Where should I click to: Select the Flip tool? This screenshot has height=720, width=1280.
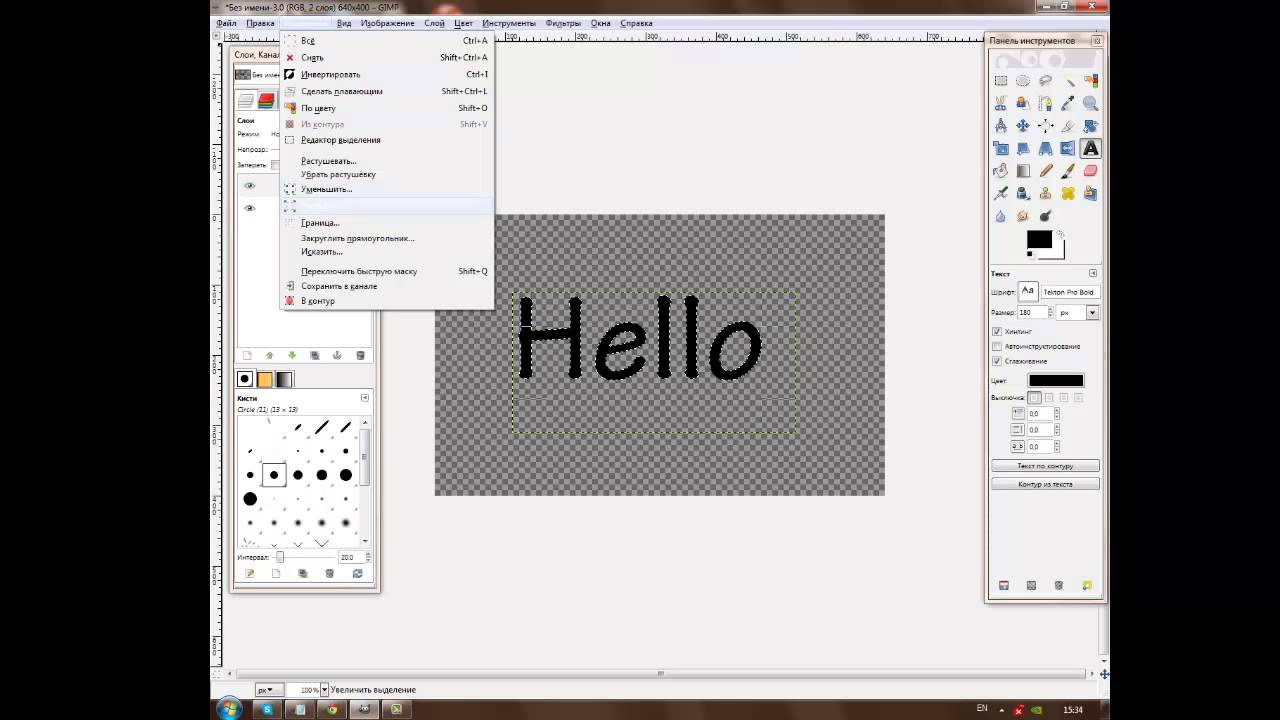pos(1067,148)
